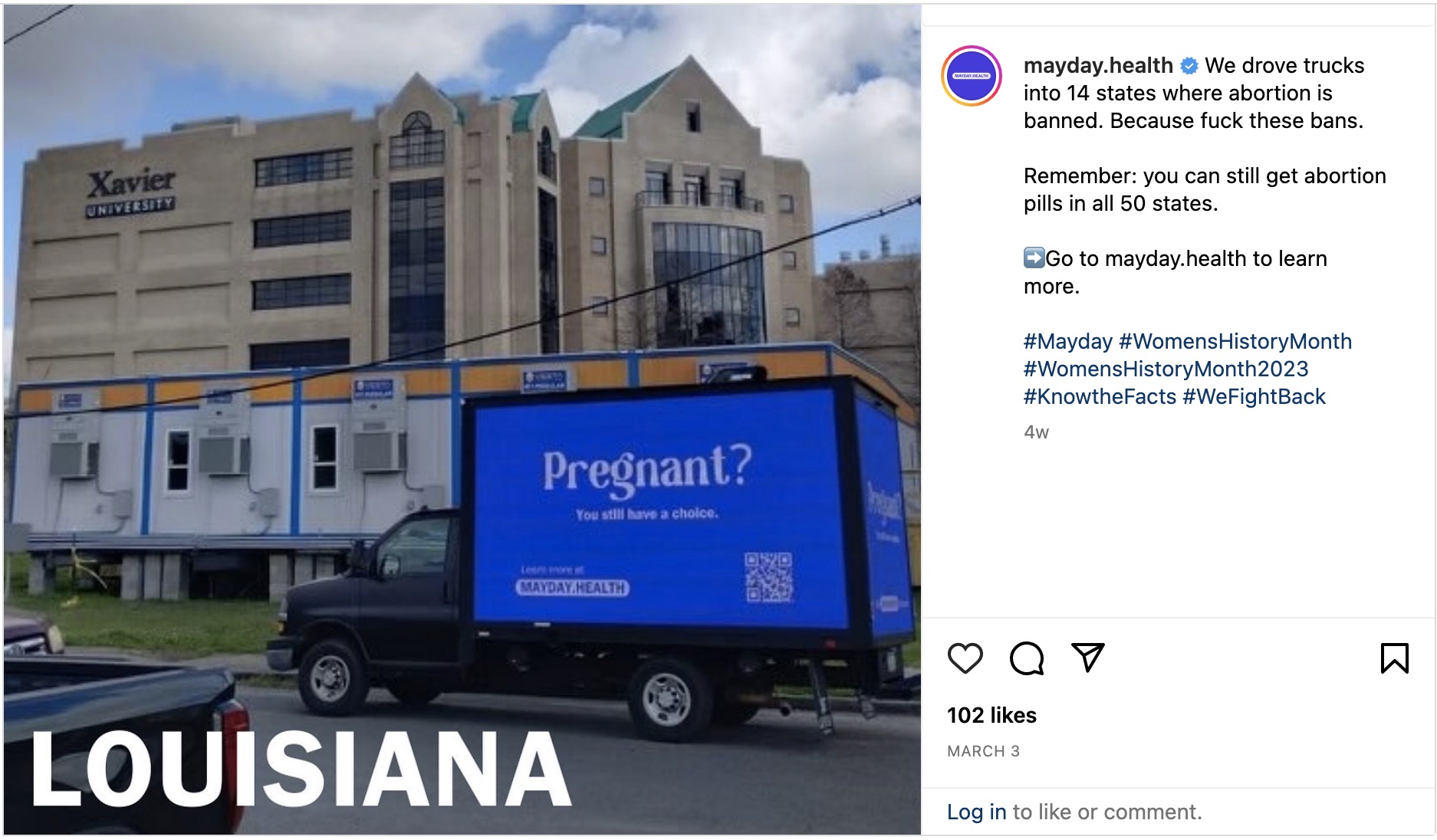
Task: Open the #WomensHistoryMonth2023 hashtag
Action: (1166, 369)
